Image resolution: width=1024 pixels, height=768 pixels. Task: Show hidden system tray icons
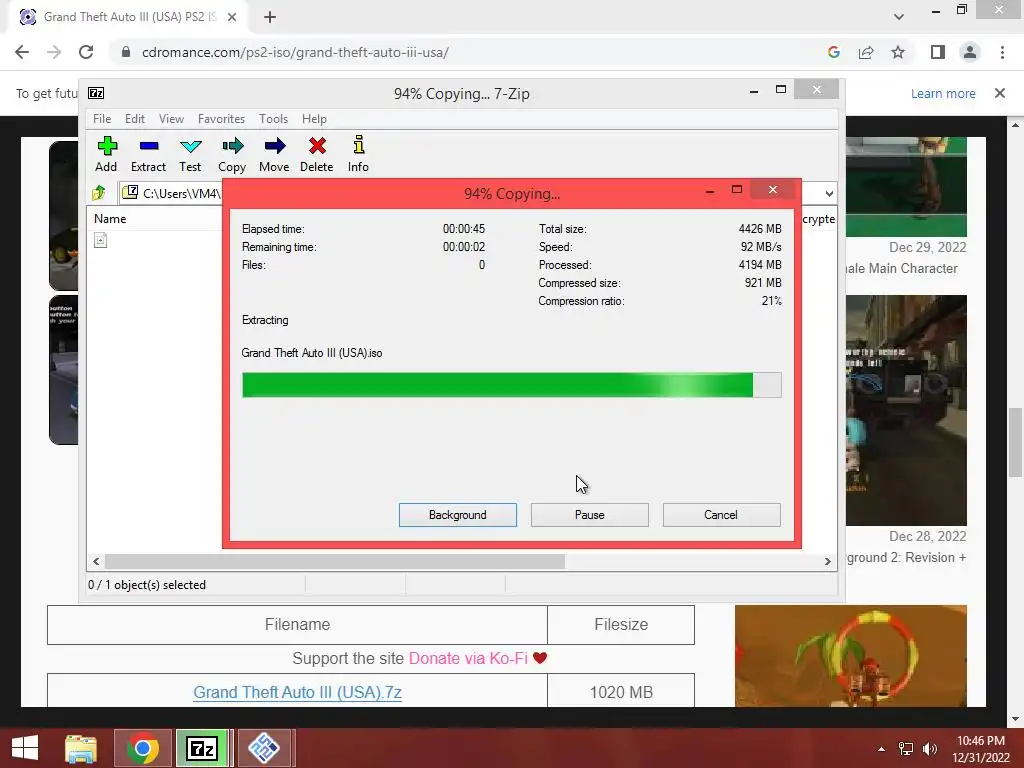tap(881, 748)
